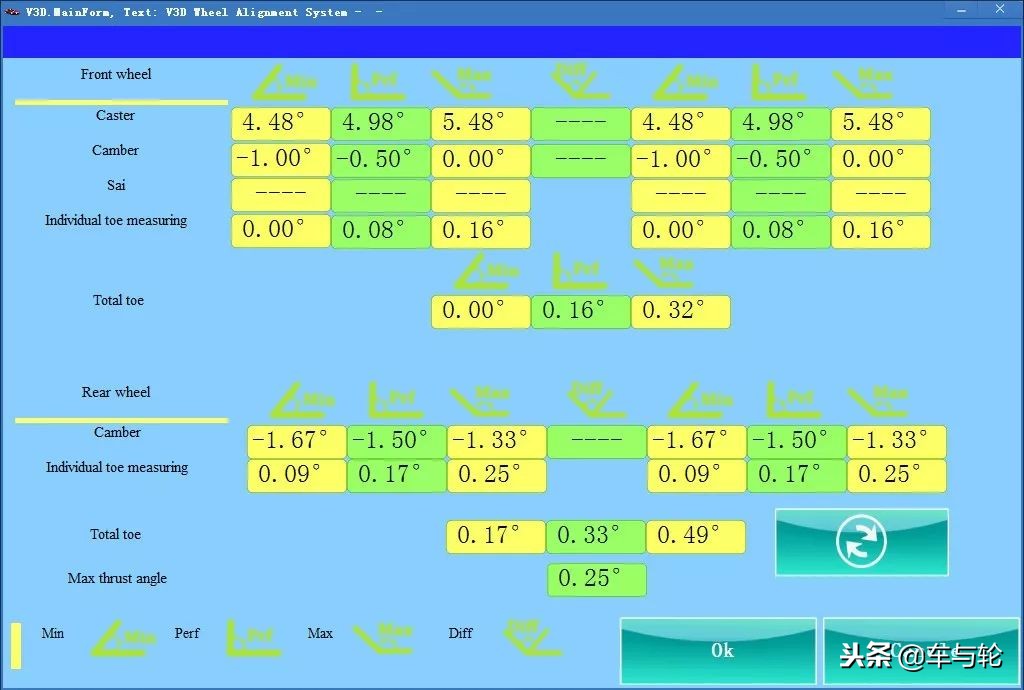Select the Diff icon in Front wheel header
Viewport: 1024px width, 690px height.
580,81
